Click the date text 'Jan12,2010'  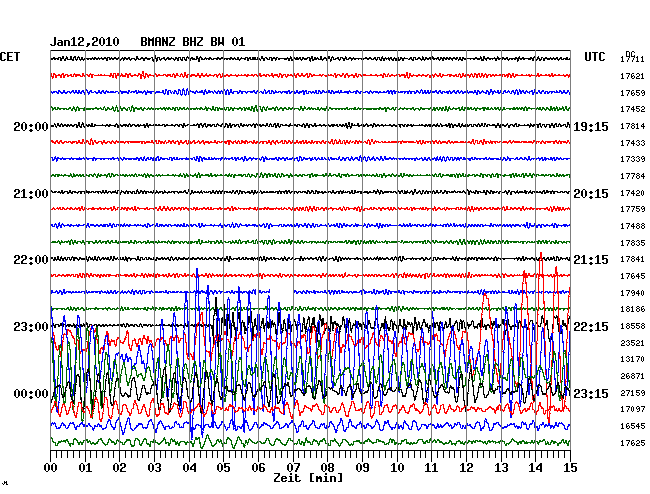pos(85,42)
